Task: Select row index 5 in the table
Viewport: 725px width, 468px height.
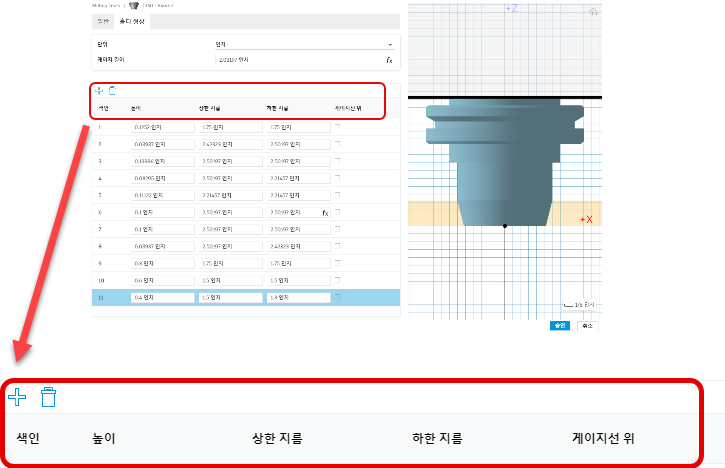Action: click(100, 196)
